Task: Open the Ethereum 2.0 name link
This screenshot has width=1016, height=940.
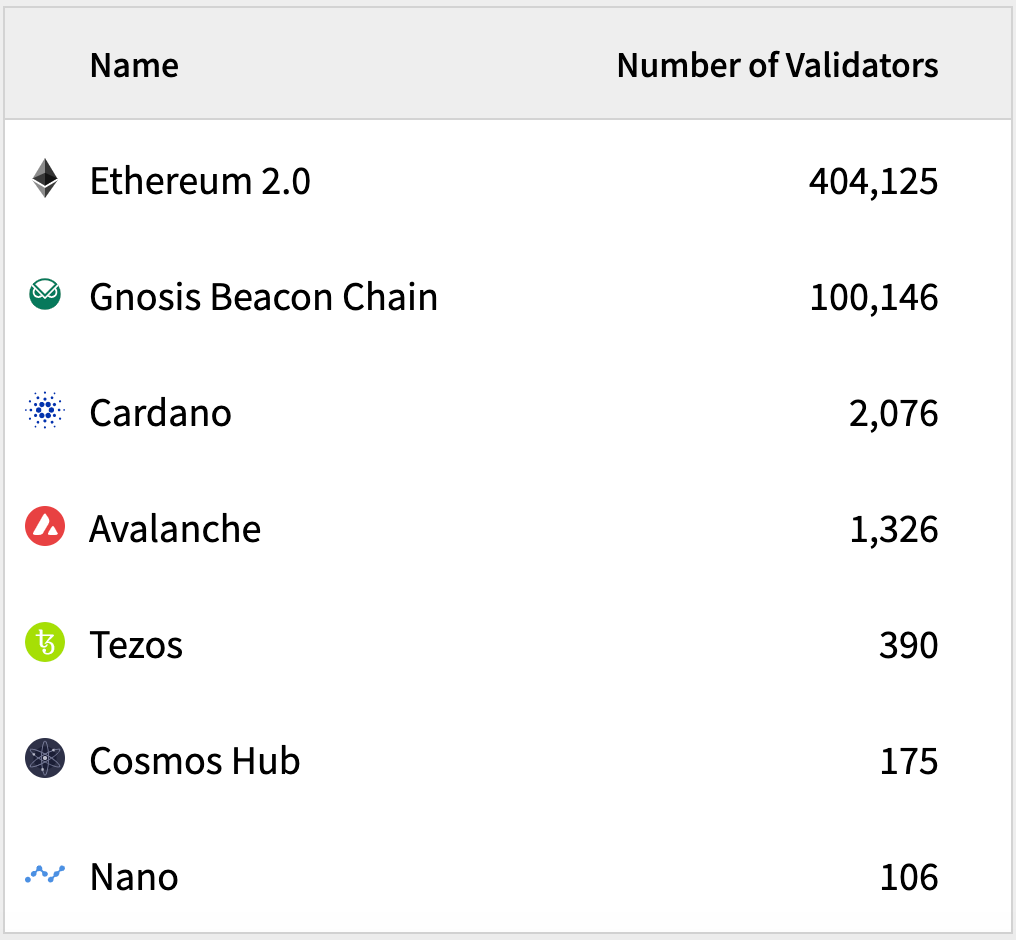Action: pyautogui.click(x=200, y=181)
